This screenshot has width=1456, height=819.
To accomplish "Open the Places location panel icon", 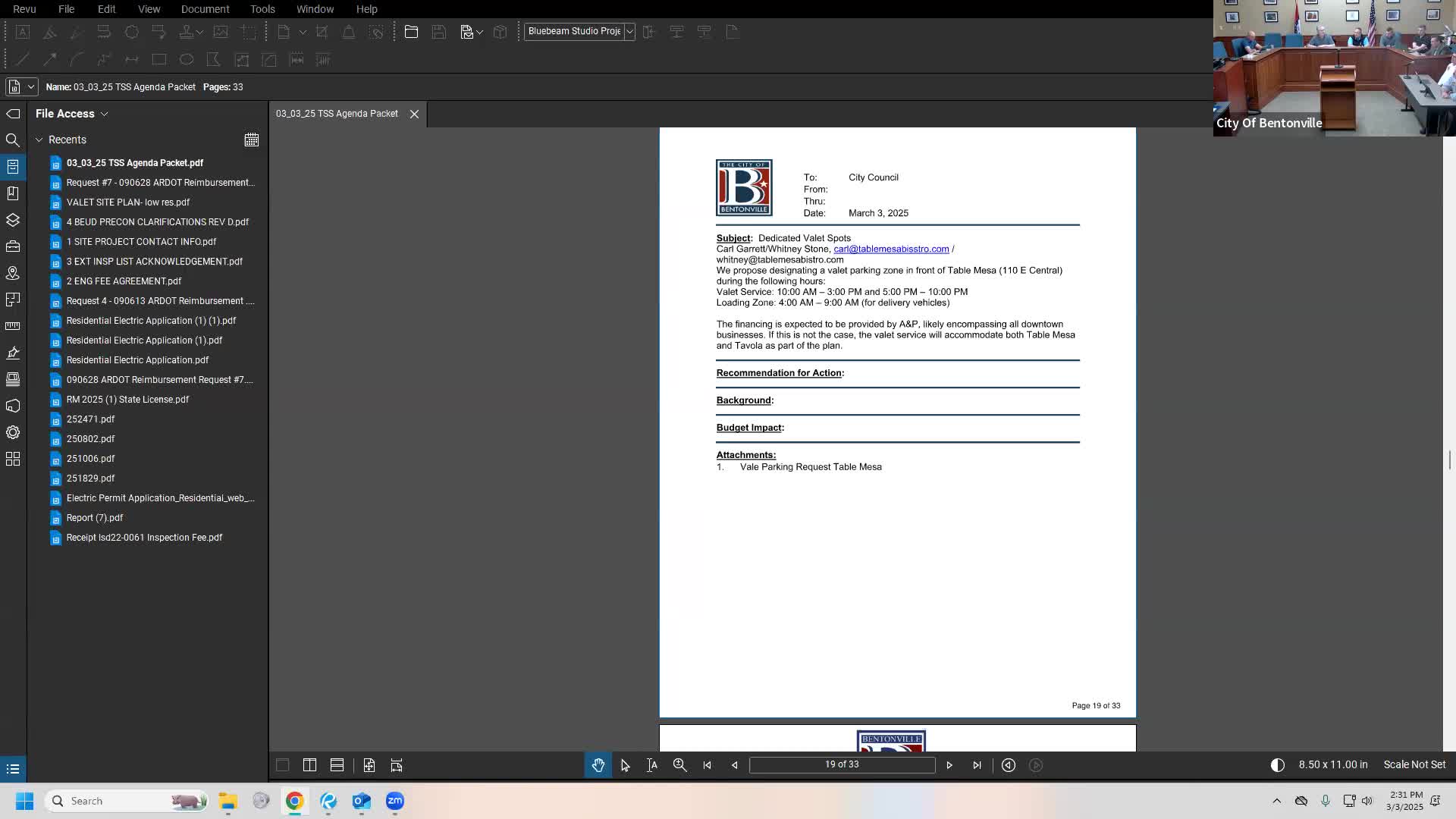I will coord(13,273).
